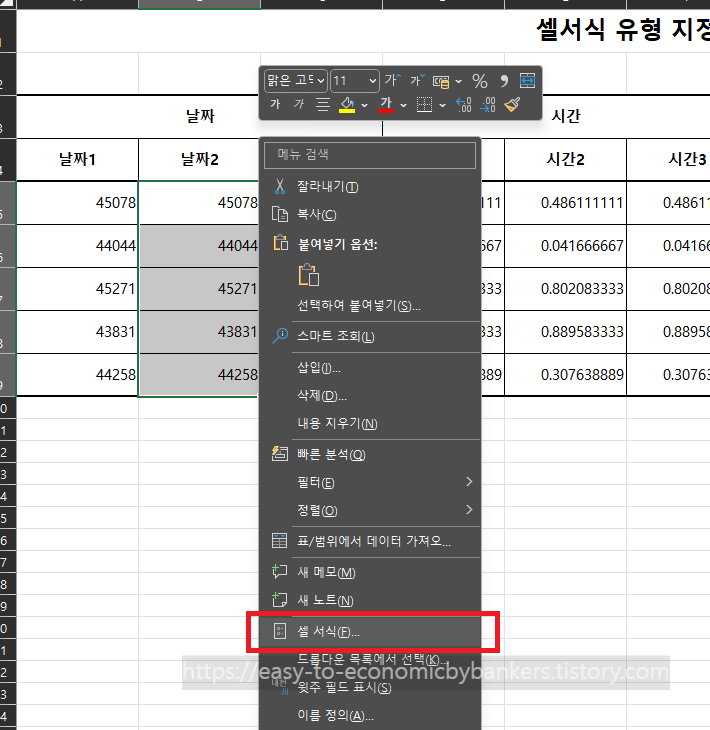The height and width of the screenshot is (730, 710).
Task: Decrease font size with the shrink-font icon
Action: tap(417, 81)
